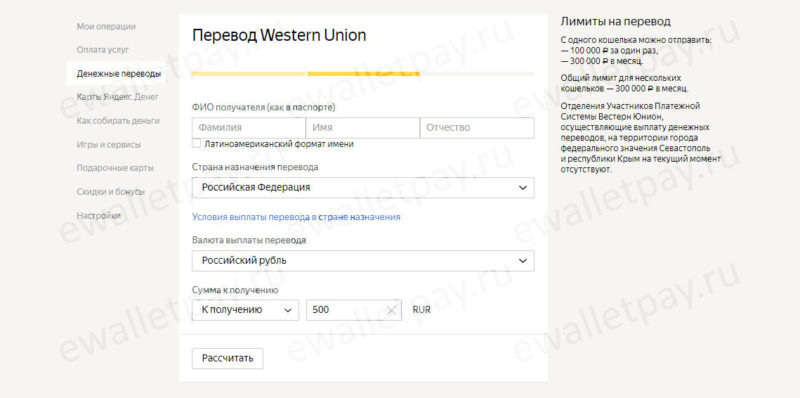Image resolution: width=800 pixels, height=398 pixels.
Task: Clear the amount field with X icon
Action: [x=391, y=310]
